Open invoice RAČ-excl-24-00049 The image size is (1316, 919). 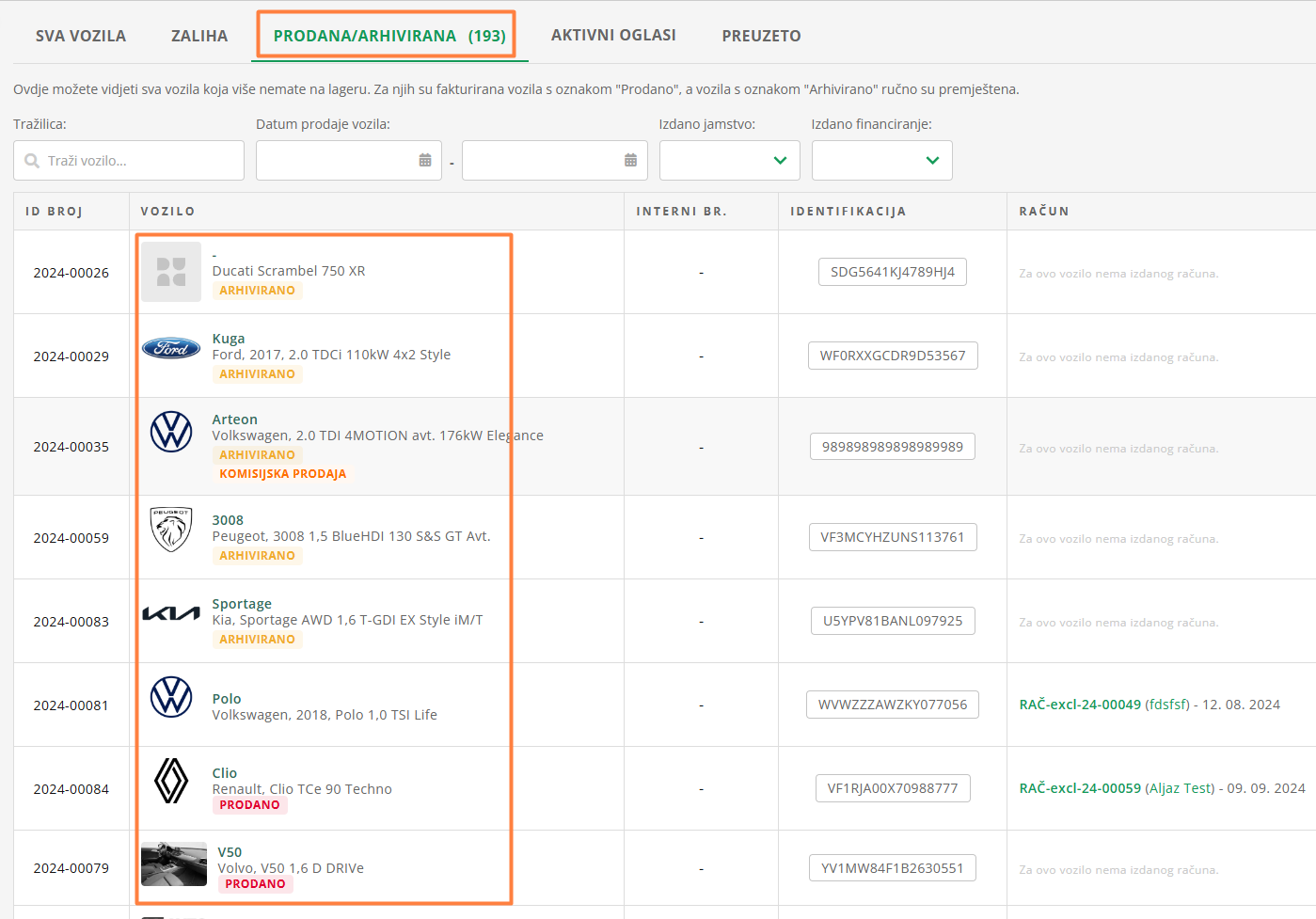point(1080,705)
